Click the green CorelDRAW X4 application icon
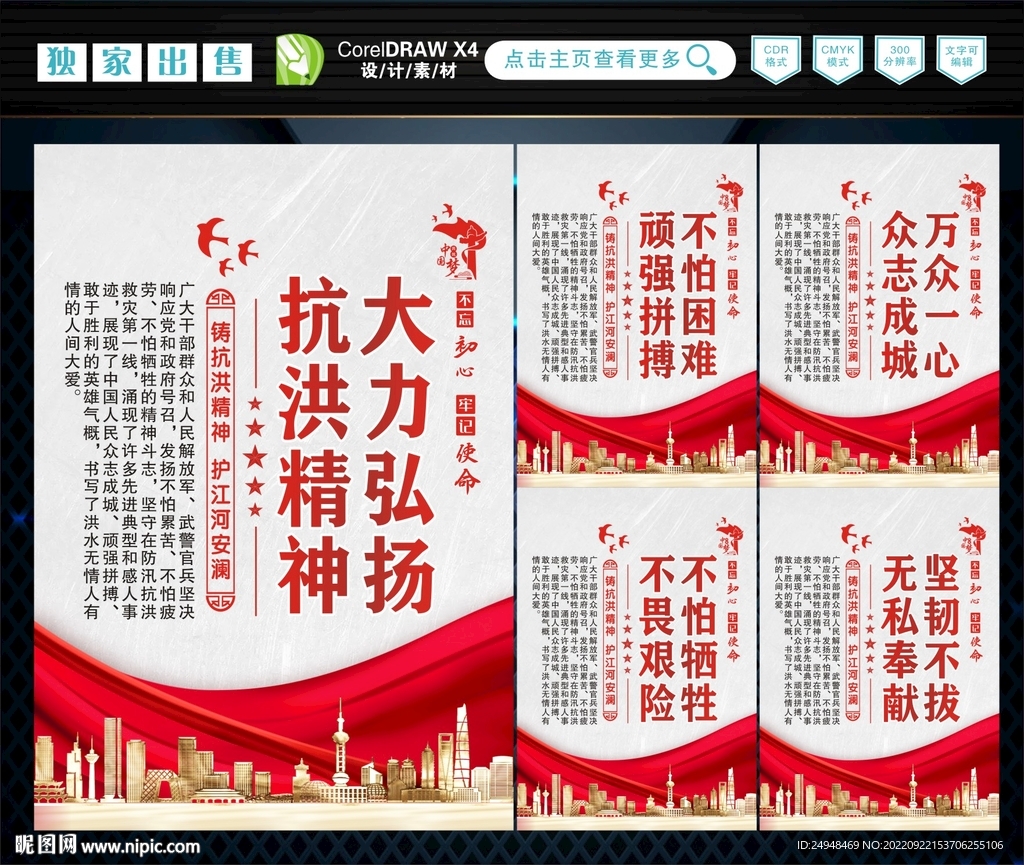This screenshot has width=1024, height=865. 296,60
